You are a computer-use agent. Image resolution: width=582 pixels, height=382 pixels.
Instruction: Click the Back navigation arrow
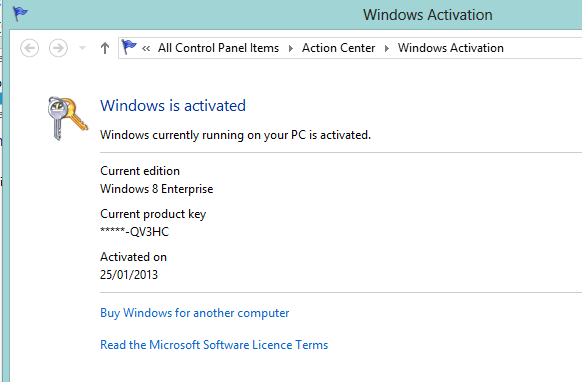click(x=29, y=48)
